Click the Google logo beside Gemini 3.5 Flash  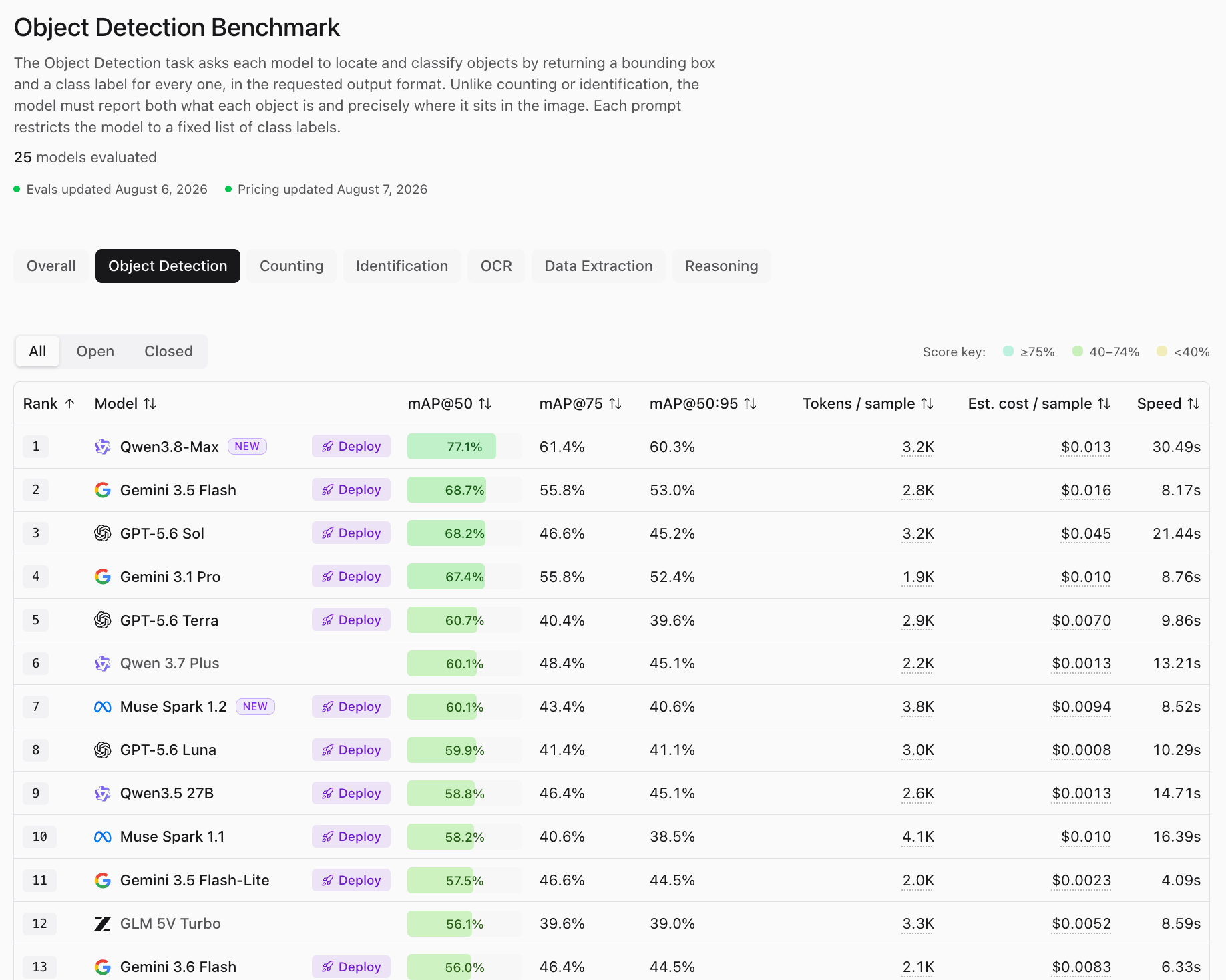pyautogui.click(x=102, y=490)
